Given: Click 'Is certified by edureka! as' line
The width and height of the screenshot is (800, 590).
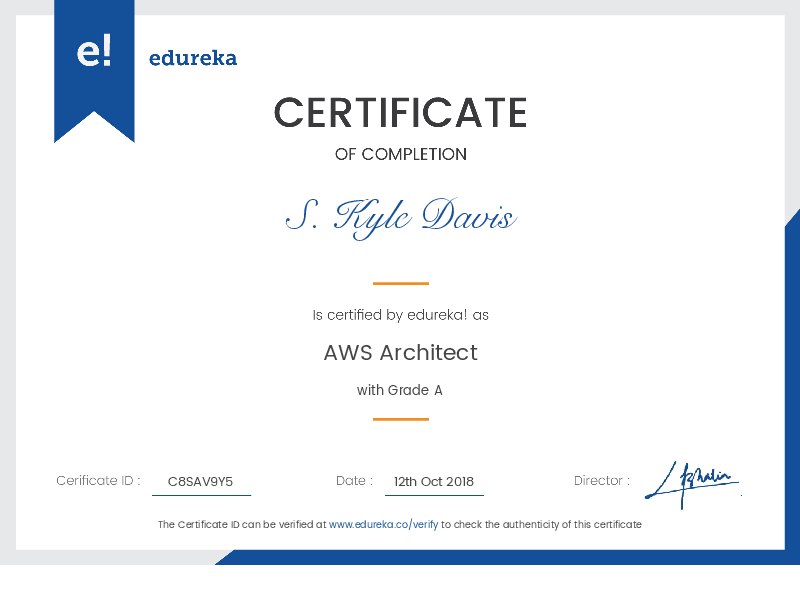Looking at the screenshot, I should [401, 315].
